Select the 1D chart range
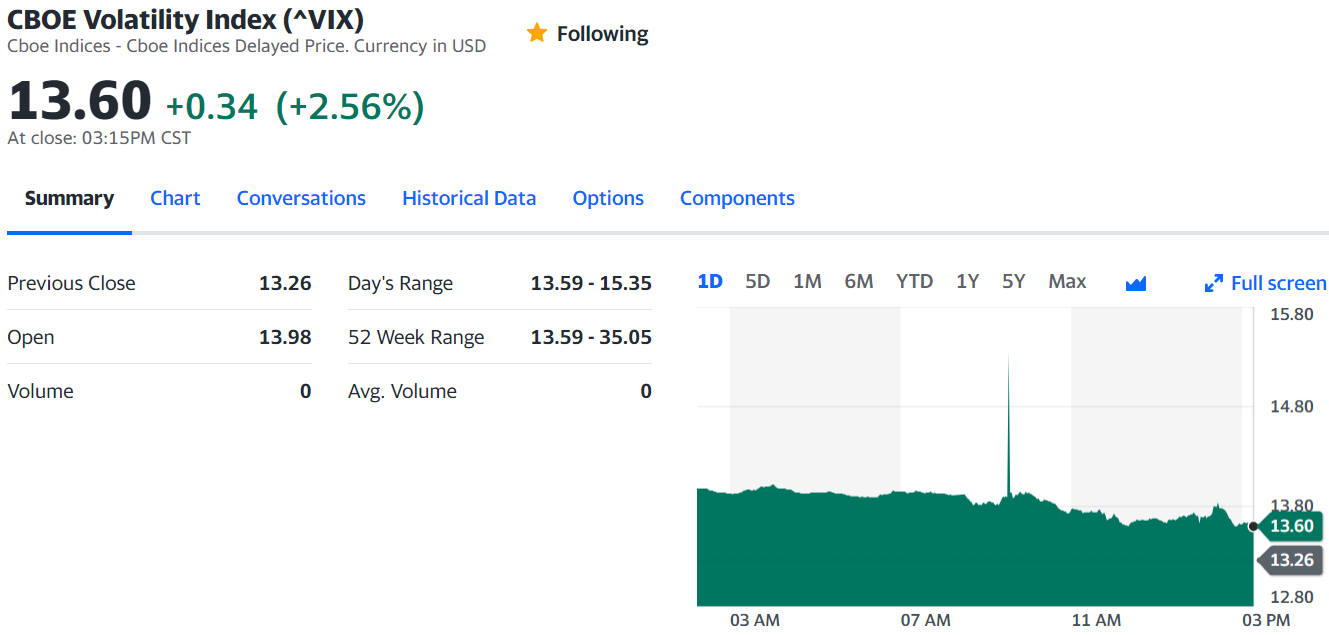Image resolution: width=1329 pixels, height=635 pixels. tap(710, 281)
